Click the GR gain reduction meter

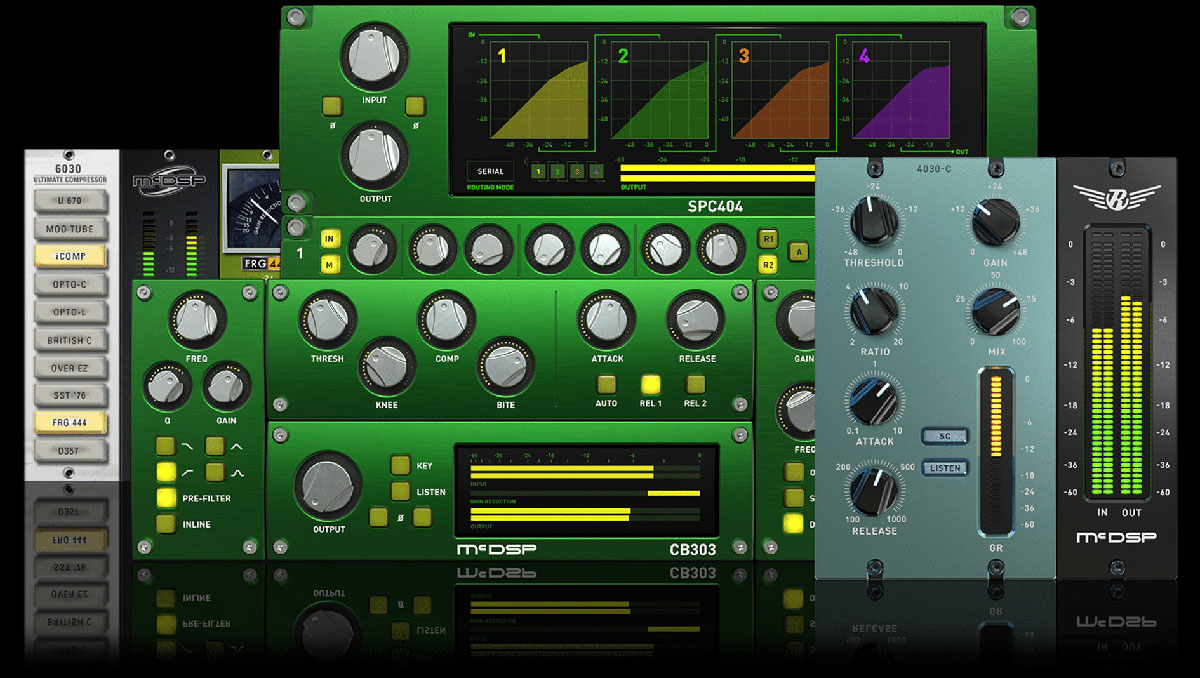point(994,452)
